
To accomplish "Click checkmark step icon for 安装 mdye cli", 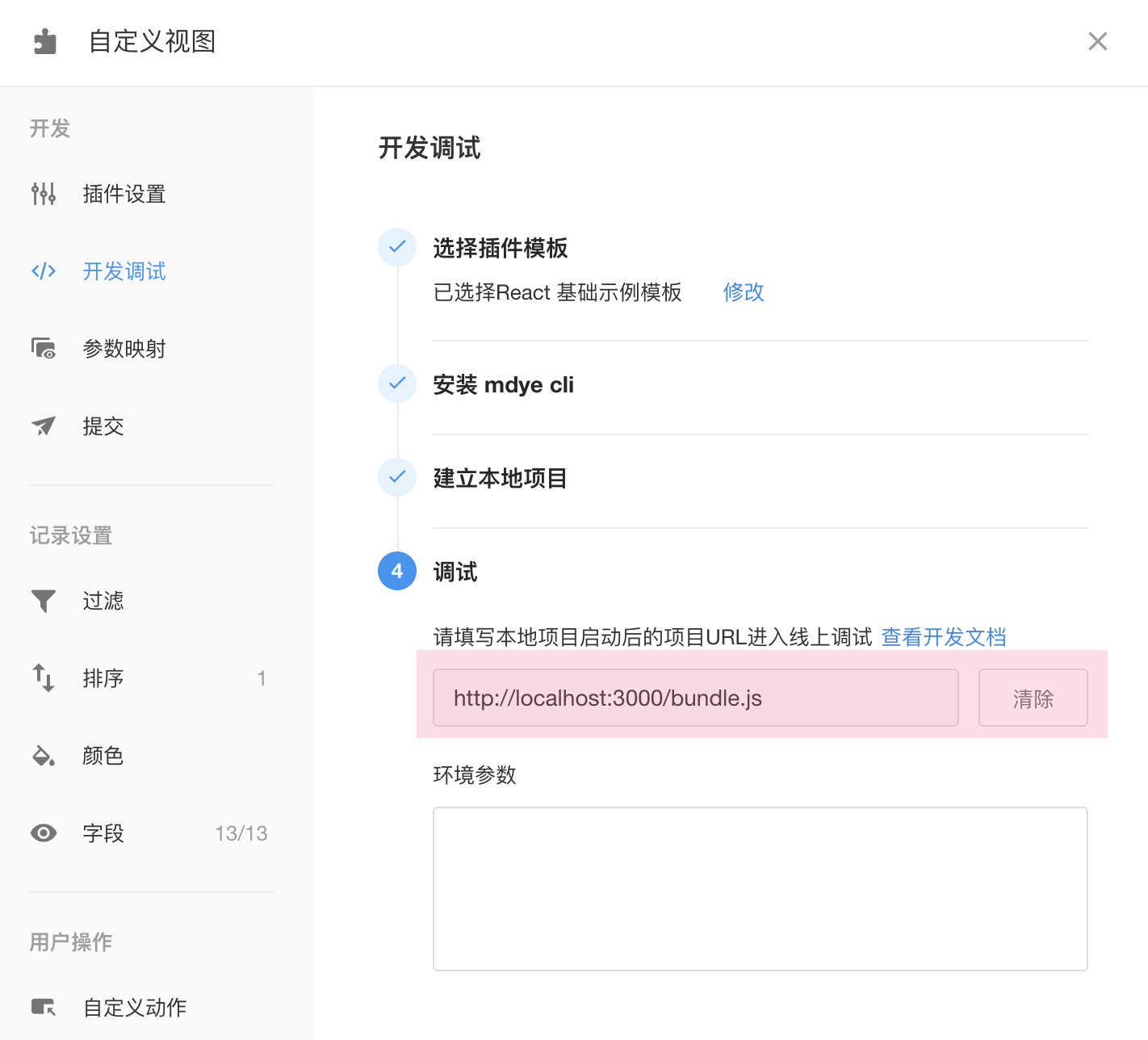I will [397, 384].
